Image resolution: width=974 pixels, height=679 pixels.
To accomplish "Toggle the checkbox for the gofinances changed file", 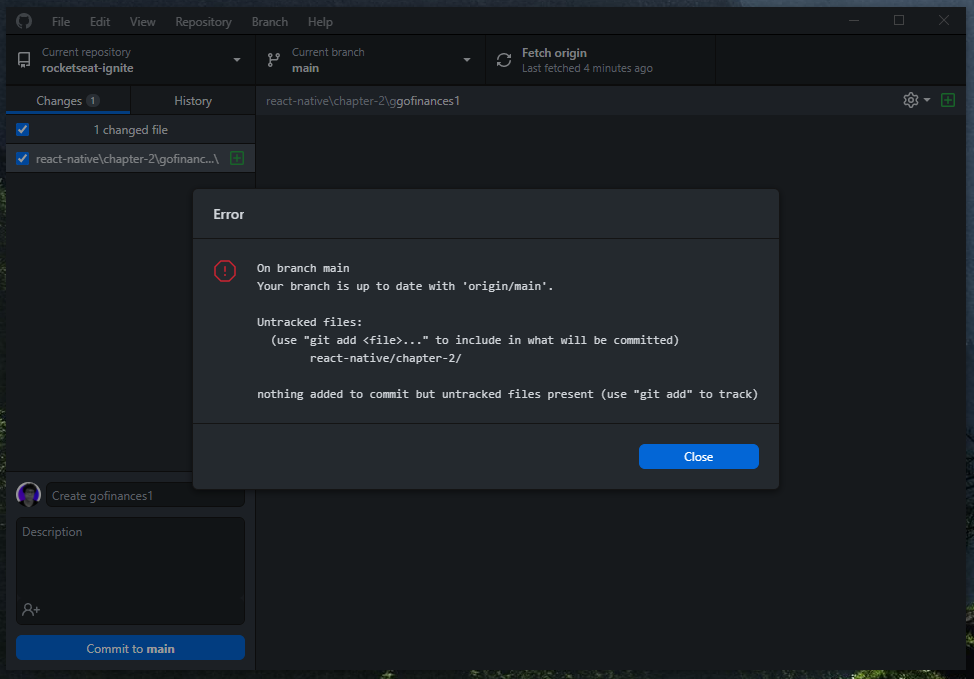I will tap(22, 158).
